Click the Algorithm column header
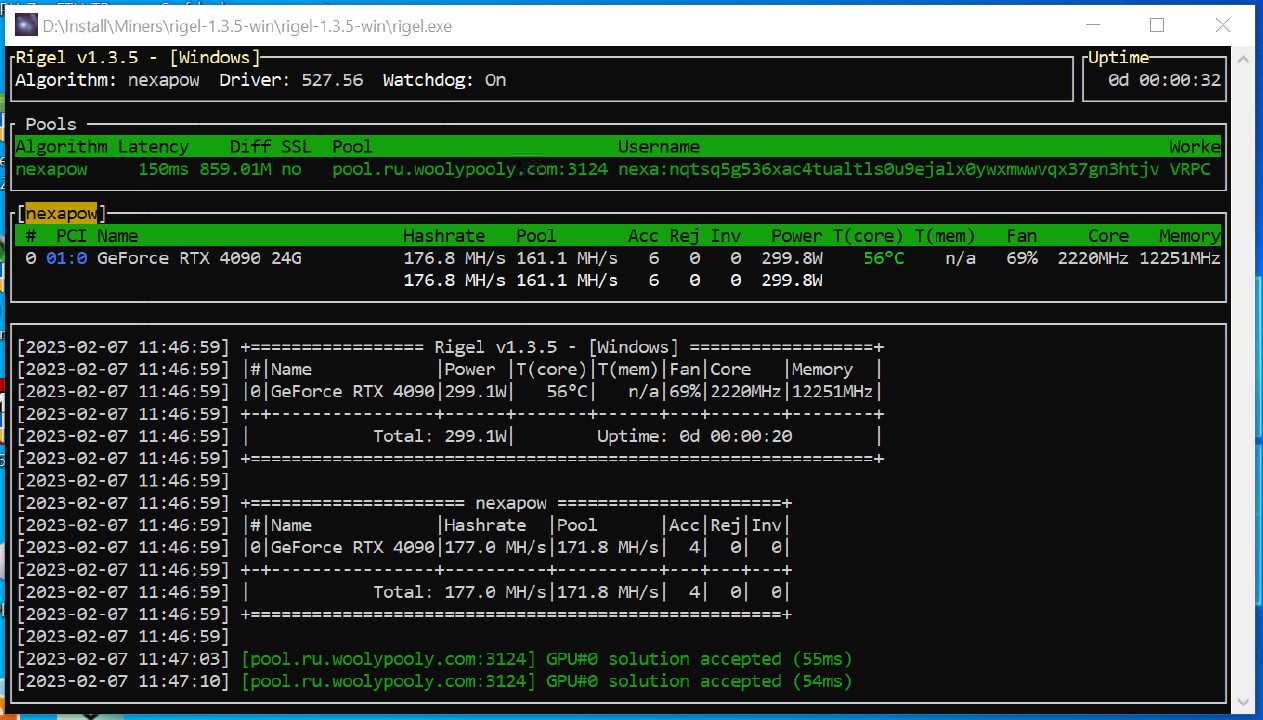Image resolution: width=1263 pixels, height=720 pixels. tap(60, 146)
